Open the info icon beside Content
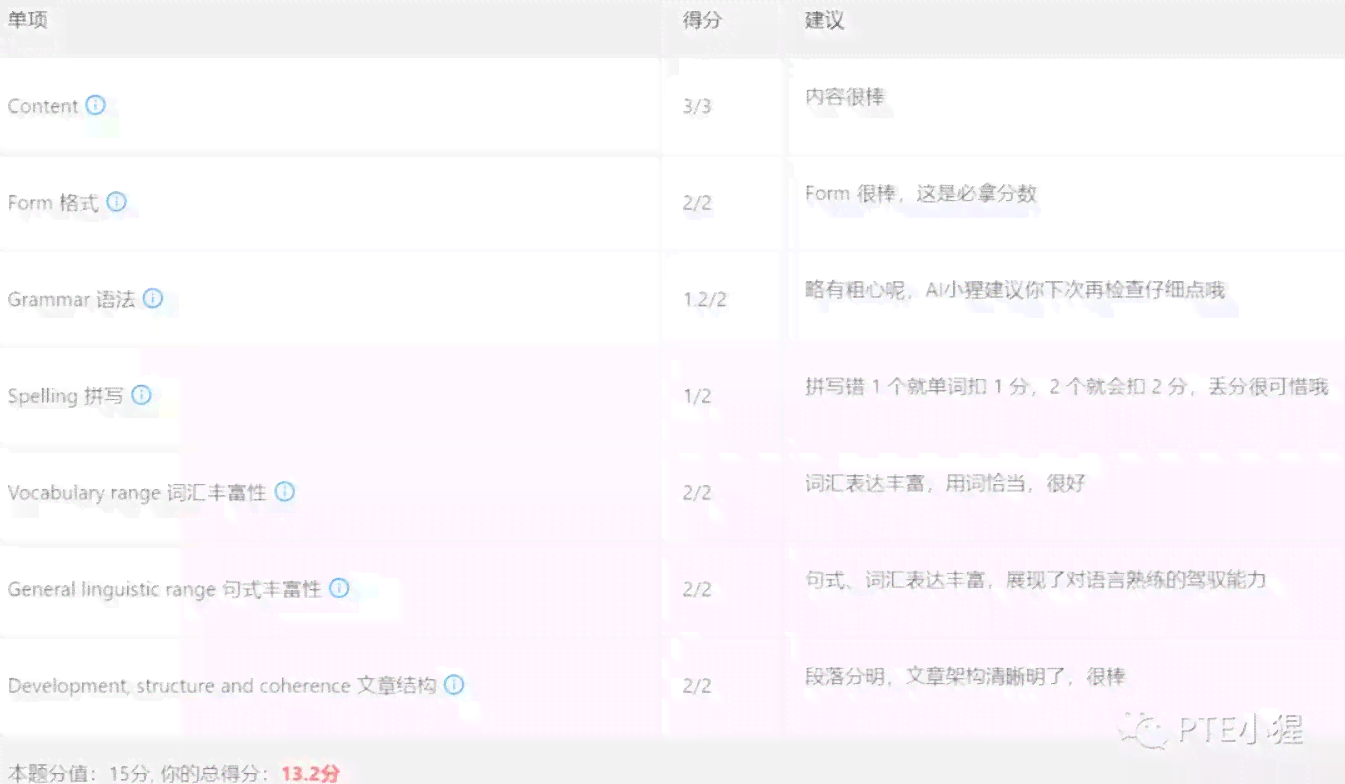This screenshot has height=784, width=1345. (95, 105)
